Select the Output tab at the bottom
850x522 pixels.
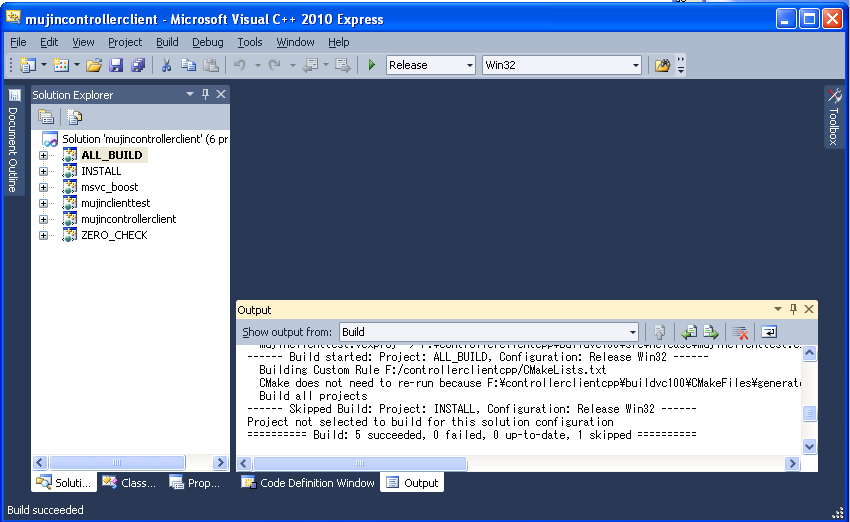coord(413,482)
